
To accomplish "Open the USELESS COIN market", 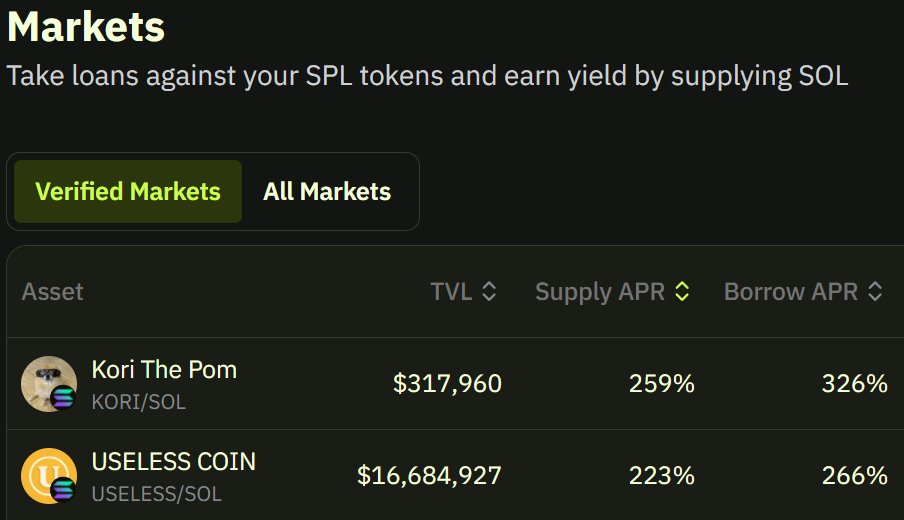I will pos(174,462).
